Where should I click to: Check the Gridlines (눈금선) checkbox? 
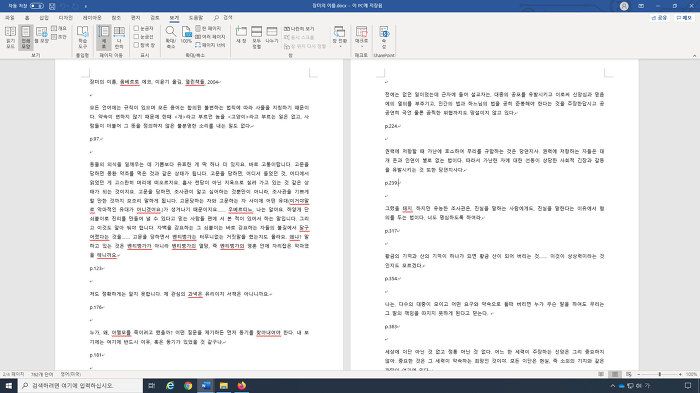(x=144, y=37)
